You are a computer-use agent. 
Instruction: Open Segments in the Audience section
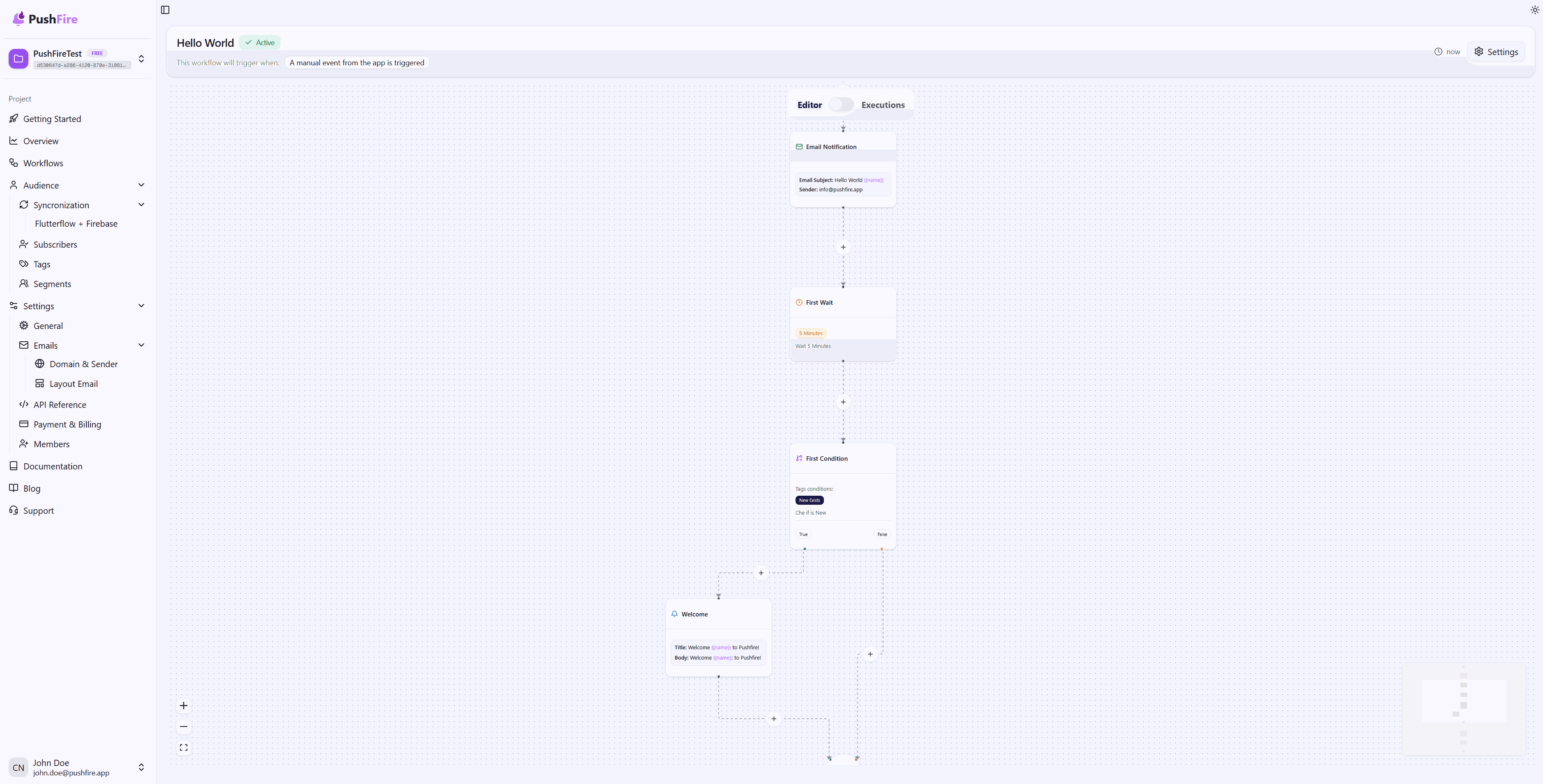tap(52, 284)
